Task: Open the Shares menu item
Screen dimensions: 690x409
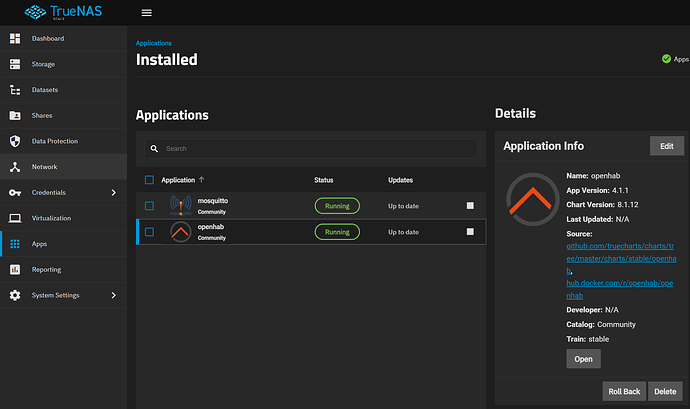Action: (63, 115)
